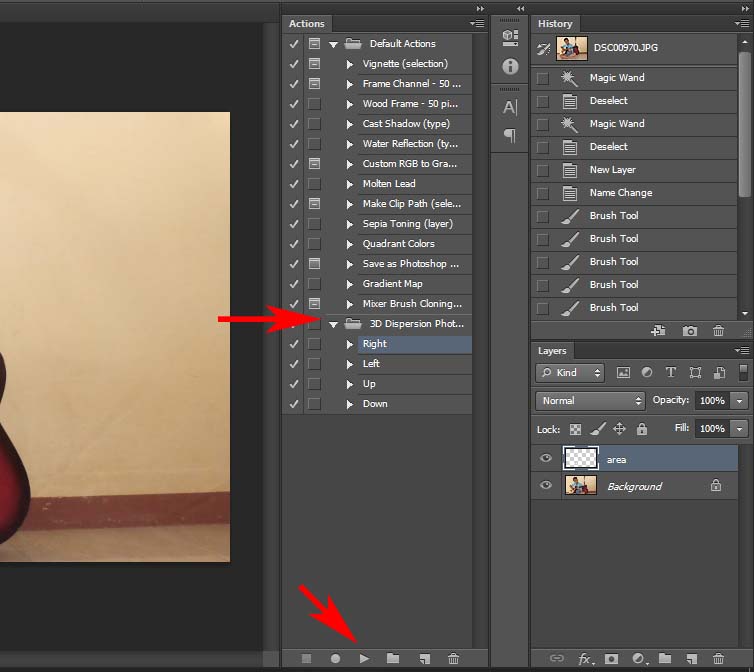Click the Begin recording circle in Actions panel

pyautogui.click(x=335, y=658)
